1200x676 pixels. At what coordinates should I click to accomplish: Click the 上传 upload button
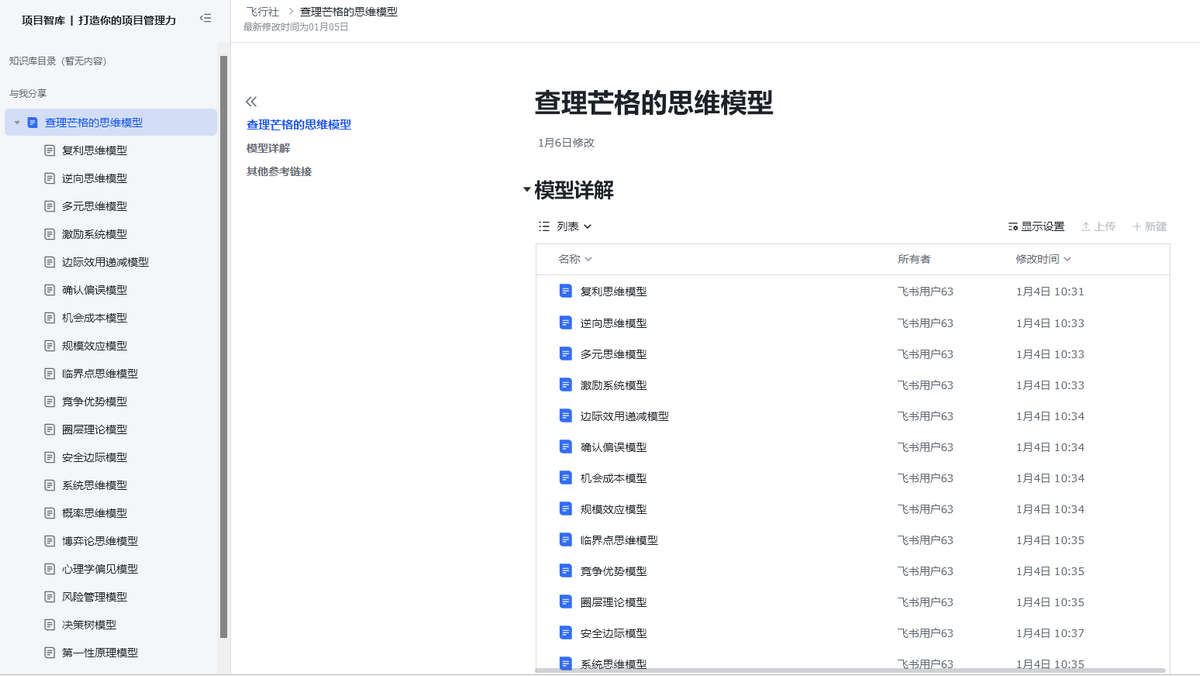point(1098,227)
